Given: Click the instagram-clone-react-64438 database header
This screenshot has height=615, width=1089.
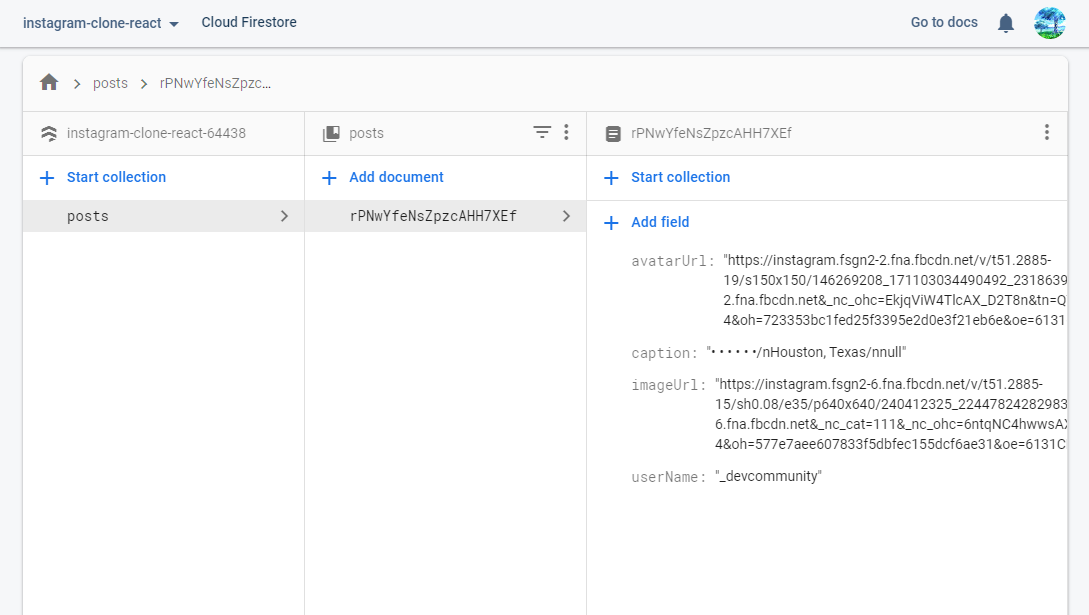Looking at the screenshot, I should [x=156, y=133].
